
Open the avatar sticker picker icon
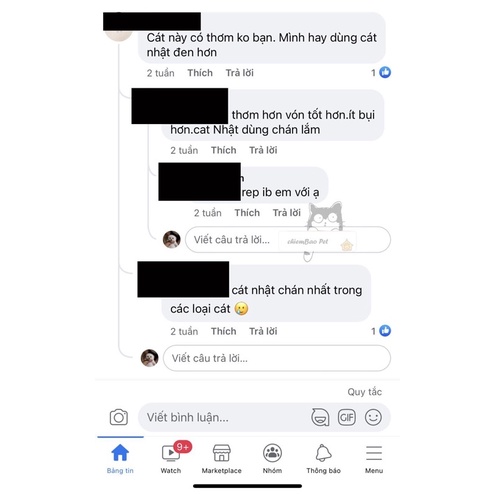[320, 417]
